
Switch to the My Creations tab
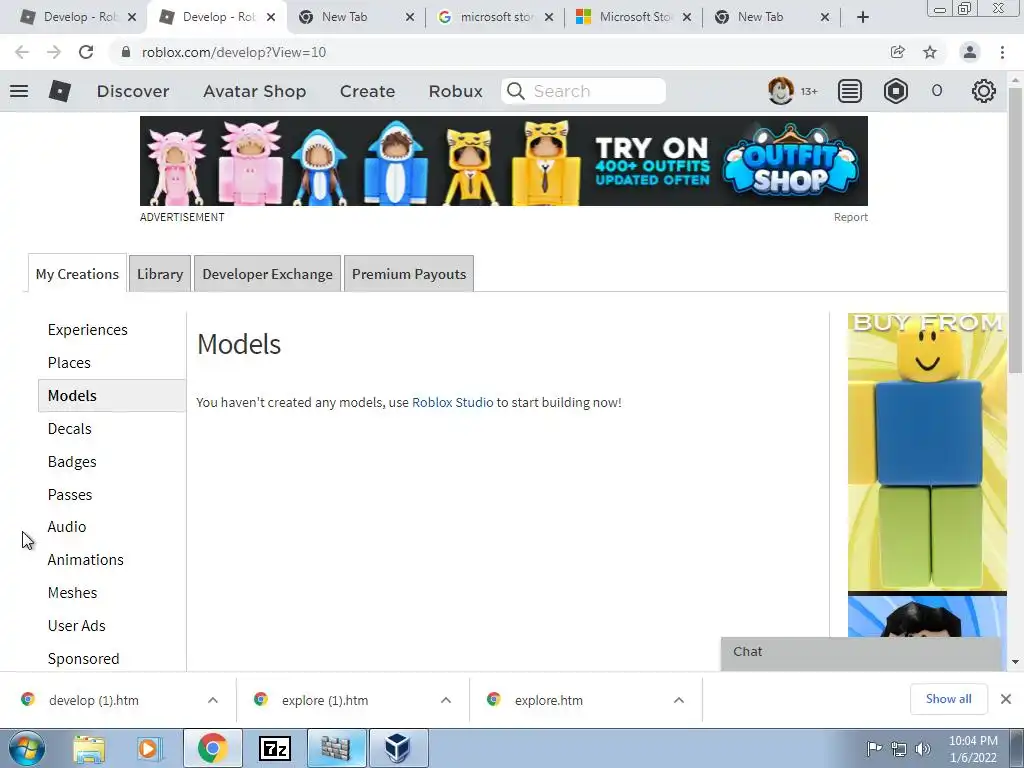click(x=77, y=274)
